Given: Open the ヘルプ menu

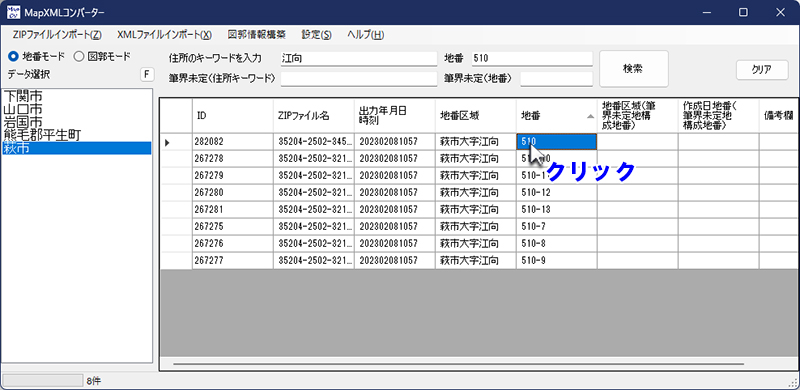Looking at the screenshot, I should tap(365, 35).
